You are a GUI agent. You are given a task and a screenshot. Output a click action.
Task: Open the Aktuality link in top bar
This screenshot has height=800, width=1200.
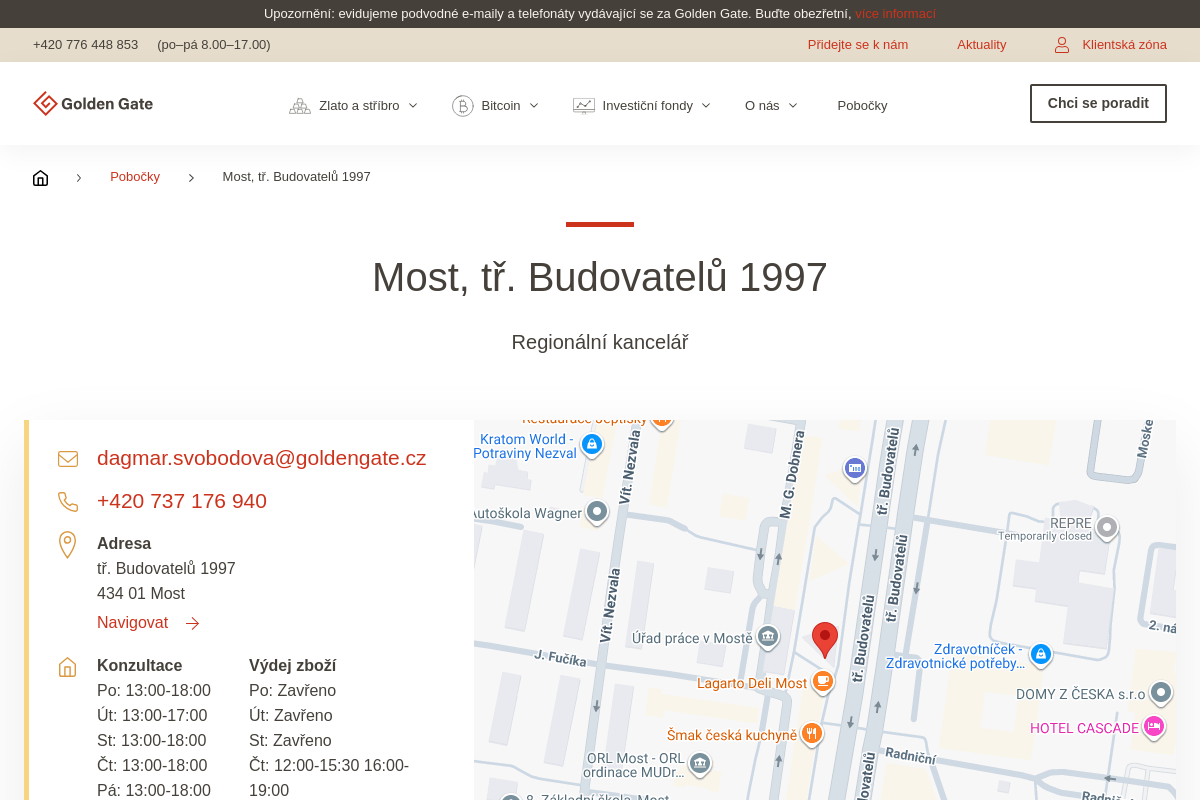(x=981, y=45)
